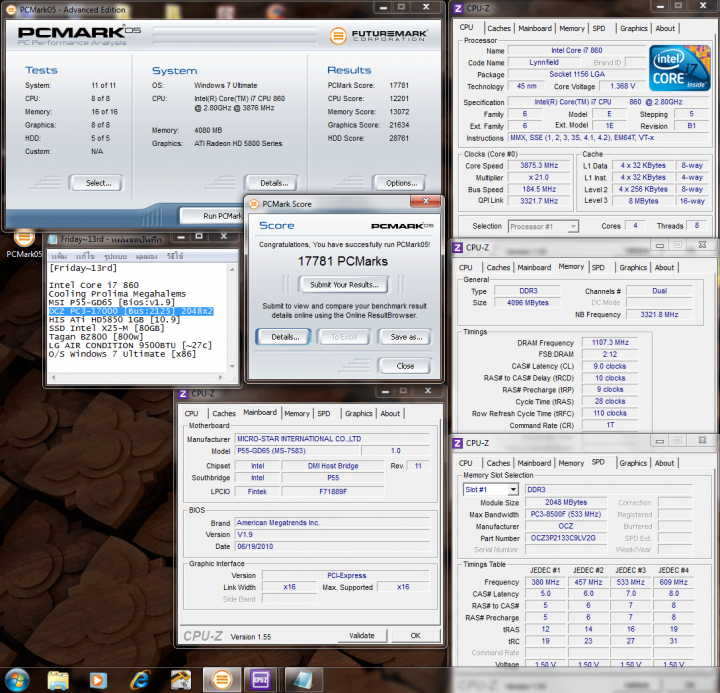Open Windows Explorer from taskbar

[58, 680]
